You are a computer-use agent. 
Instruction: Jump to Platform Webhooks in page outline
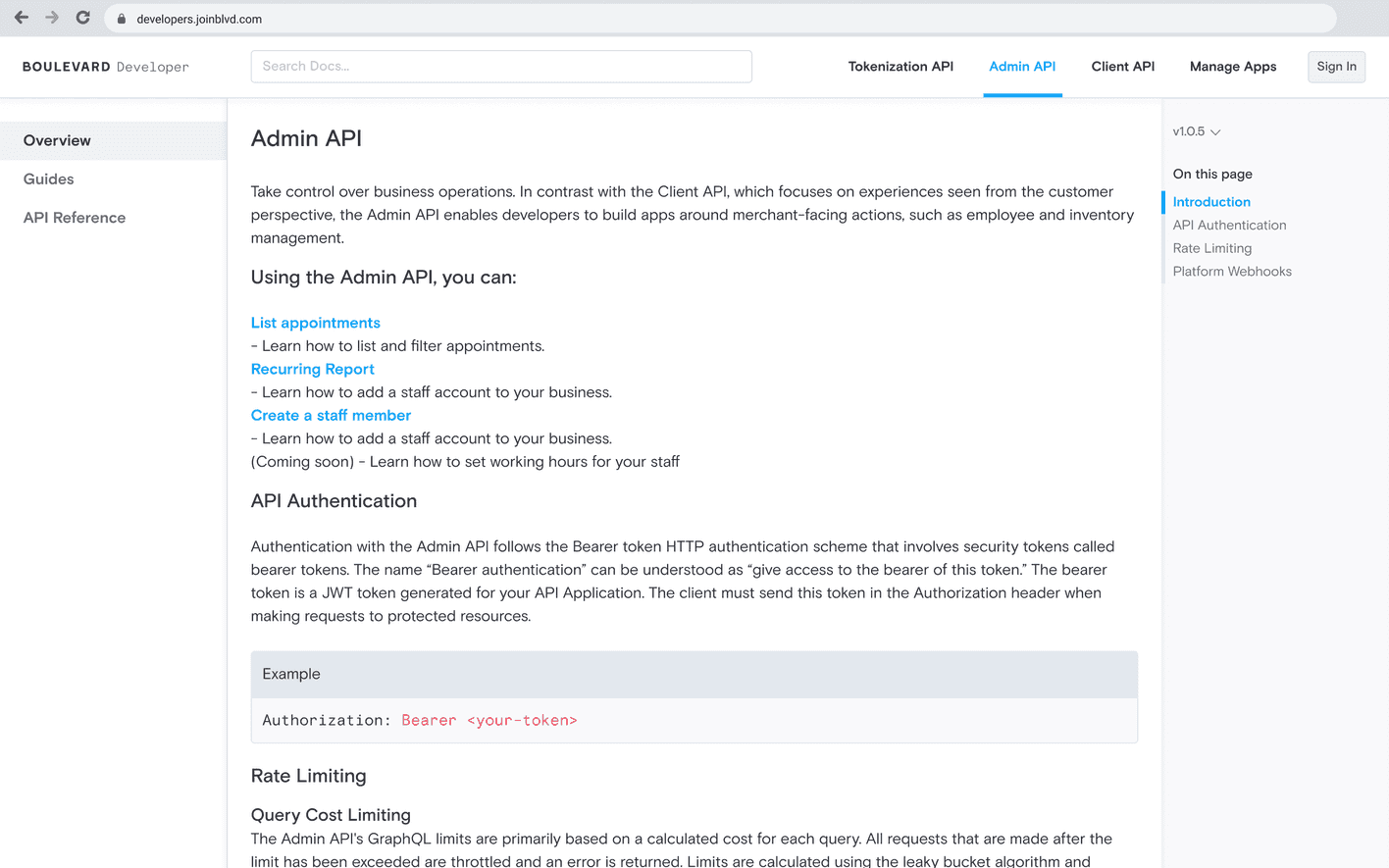(x=1231, y=272)
